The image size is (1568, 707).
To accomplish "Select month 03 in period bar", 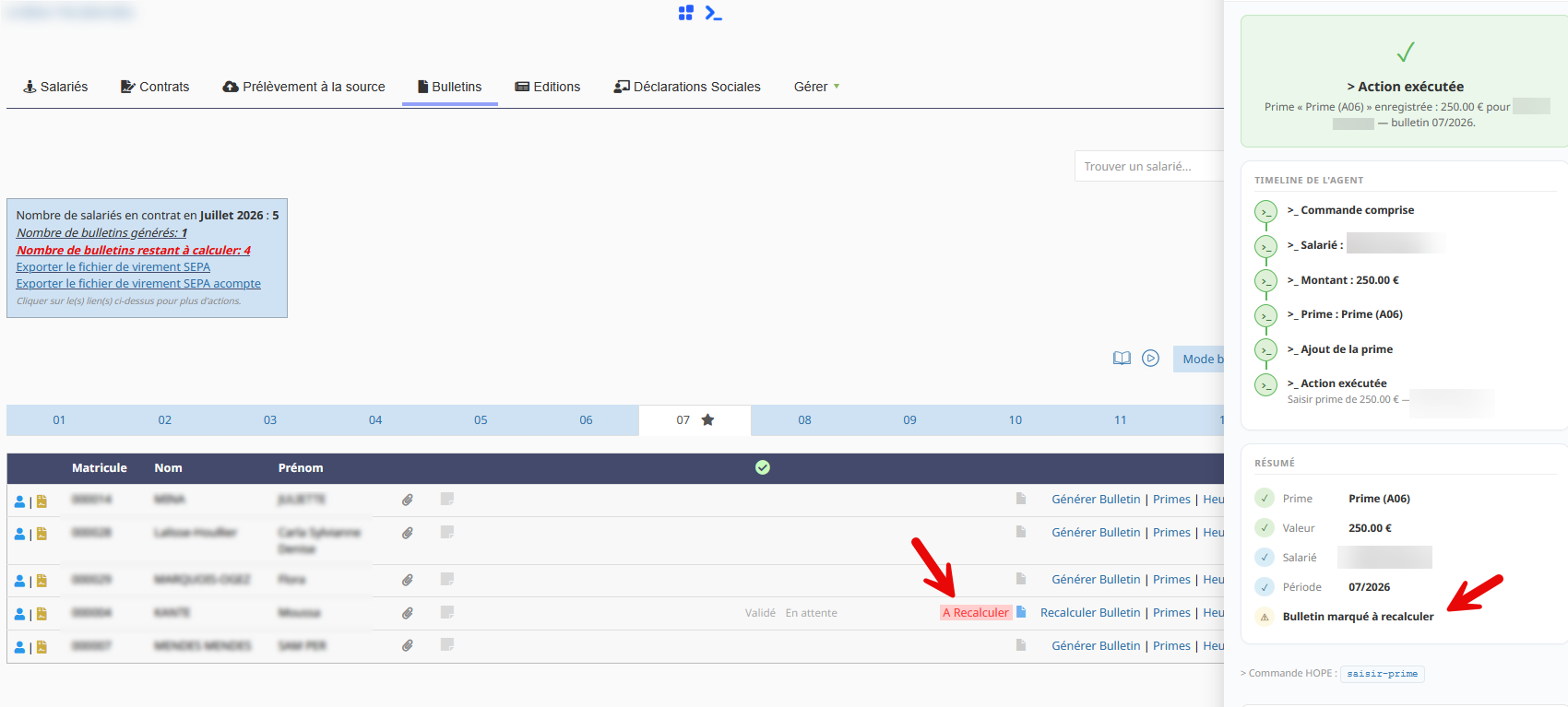I will (270, 420).
